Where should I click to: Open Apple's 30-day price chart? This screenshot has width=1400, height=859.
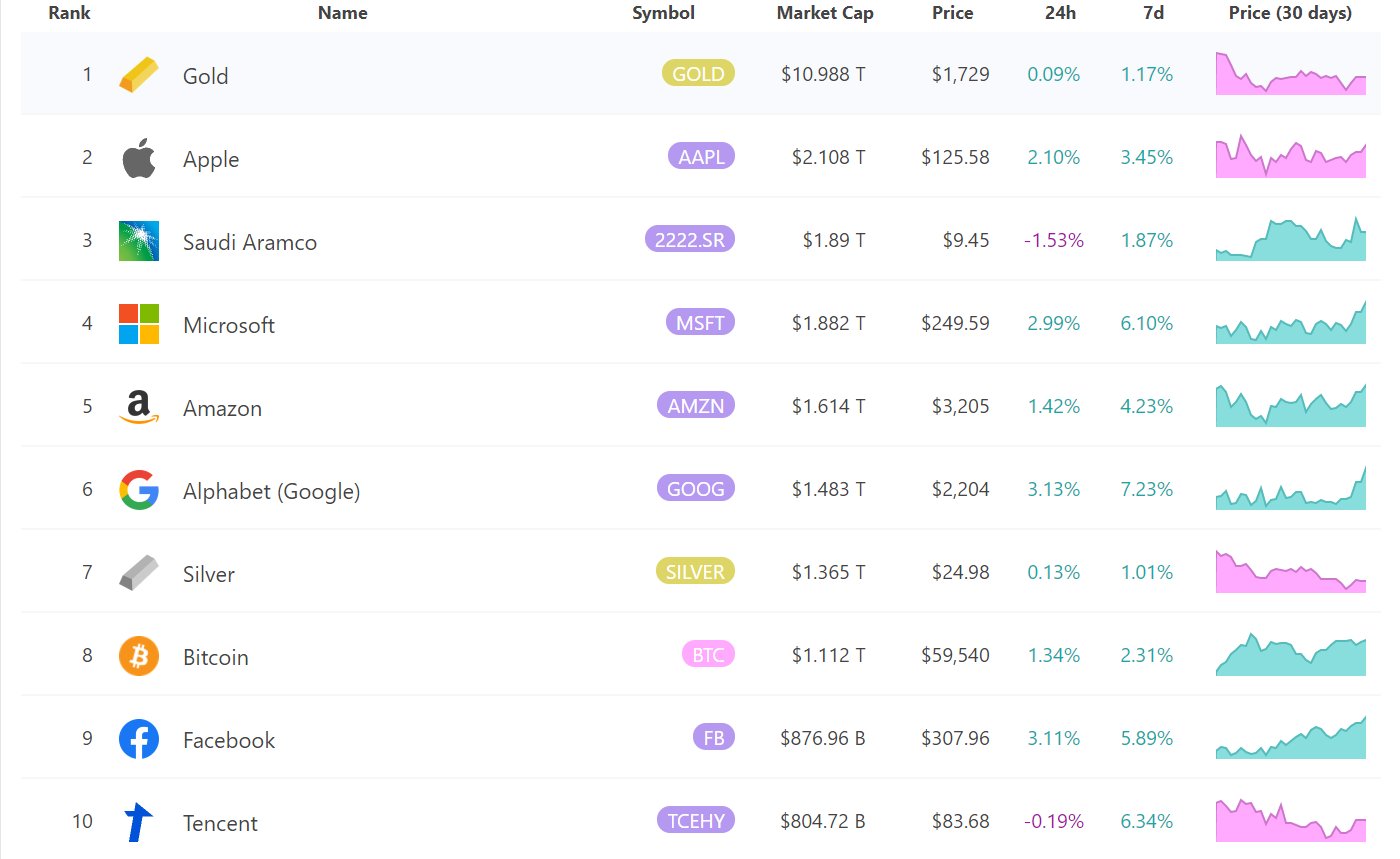click(x=1291, y=156)
